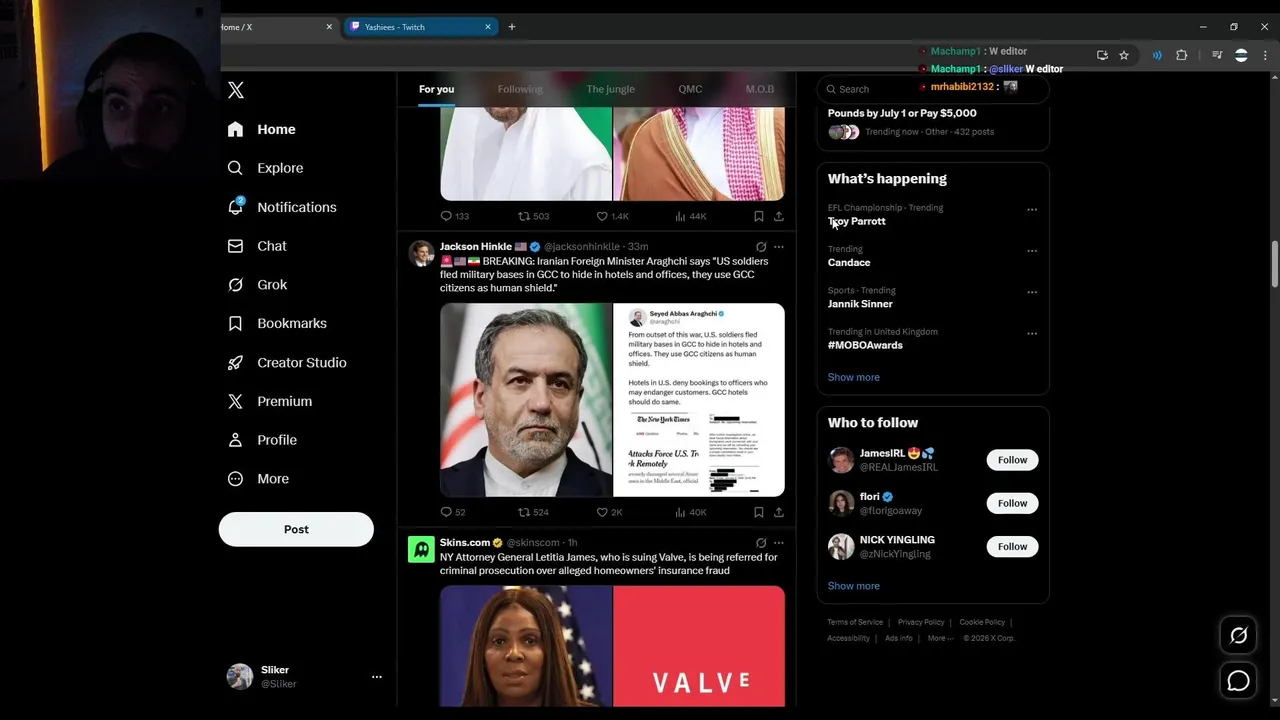This screenshot has height=720, width=1280.
Task: Open Chrome extensions puzzle icon
Action: coord(1181,55)
